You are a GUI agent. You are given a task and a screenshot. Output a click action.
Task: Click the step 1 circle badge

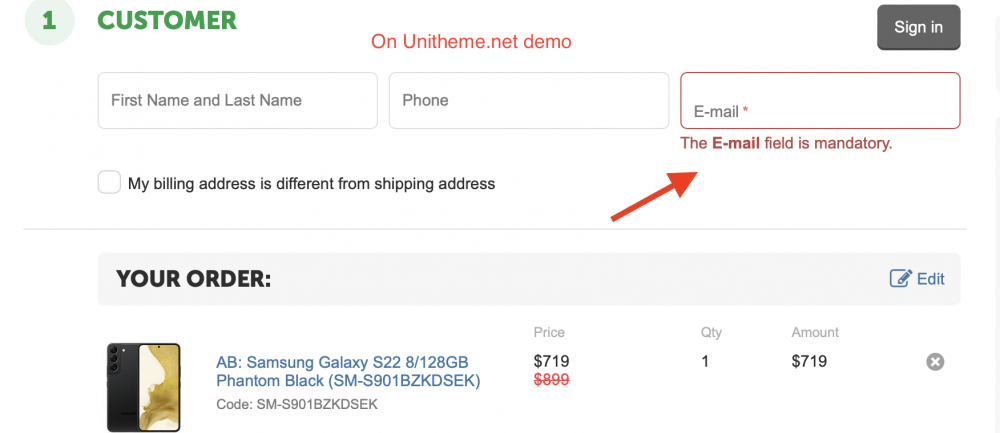tap(49, 21)
